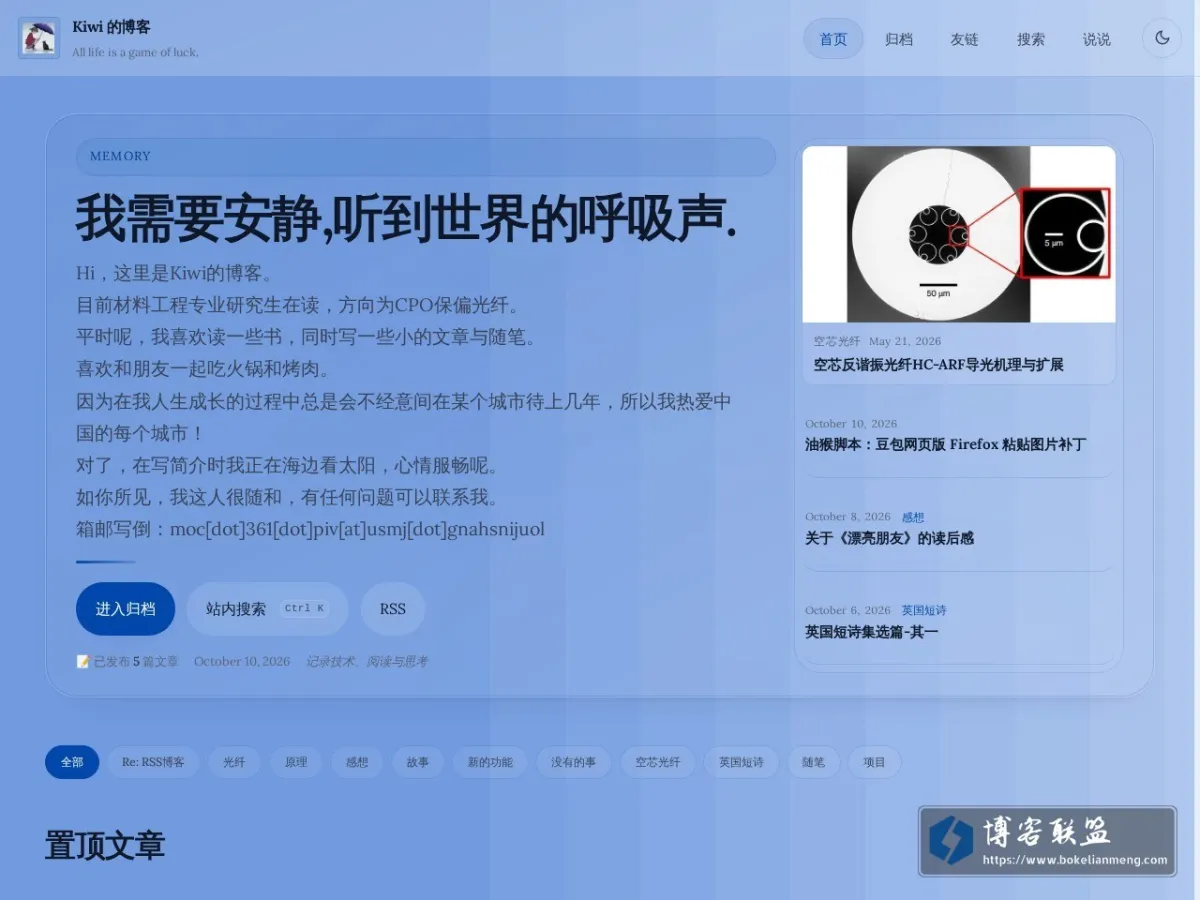
Task: Select the 光纤 filter chip
Action: 234,762
